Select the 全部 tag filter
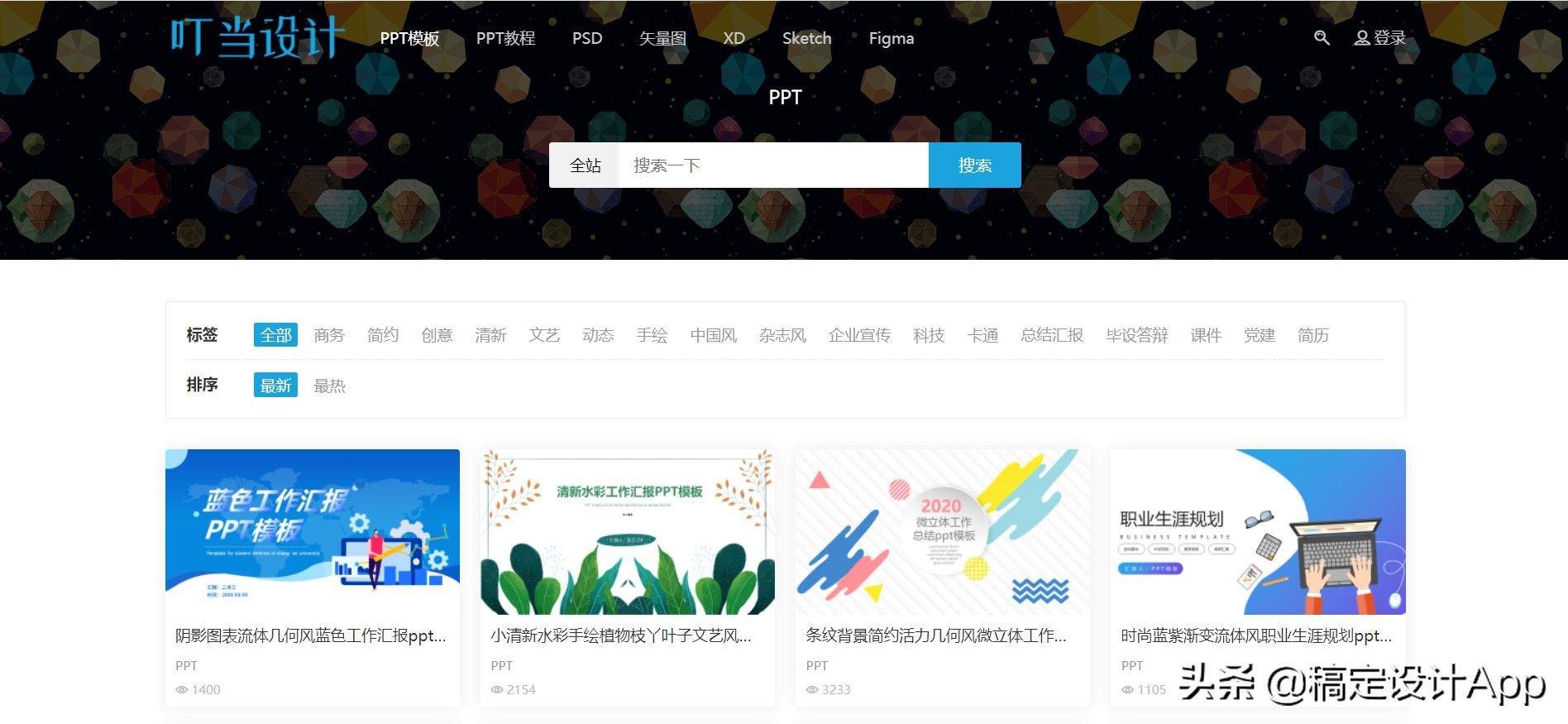The width and height of the screenshot is (1568, 724). pos(275,335)
